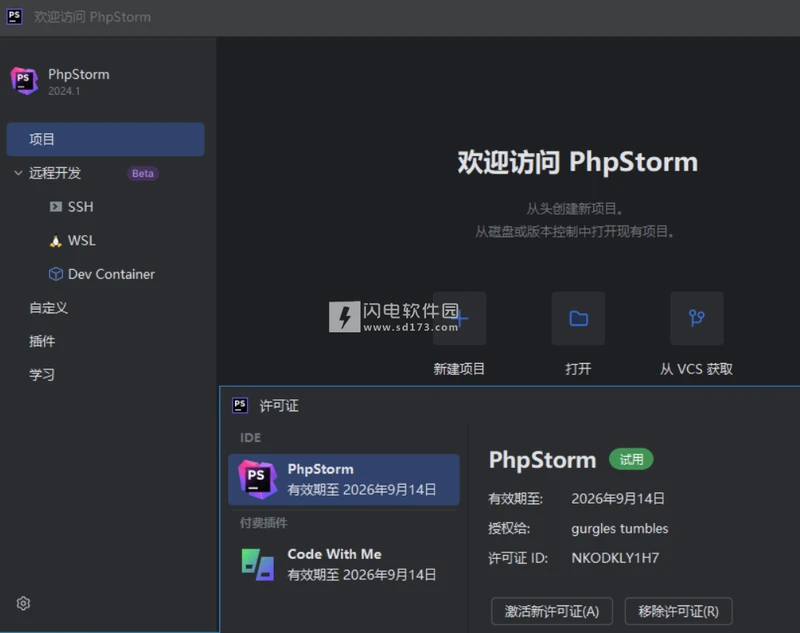This screenshot has width=800, height=633.
Task: Click the 打开 folder icon
Action: (x=579, y=318)
